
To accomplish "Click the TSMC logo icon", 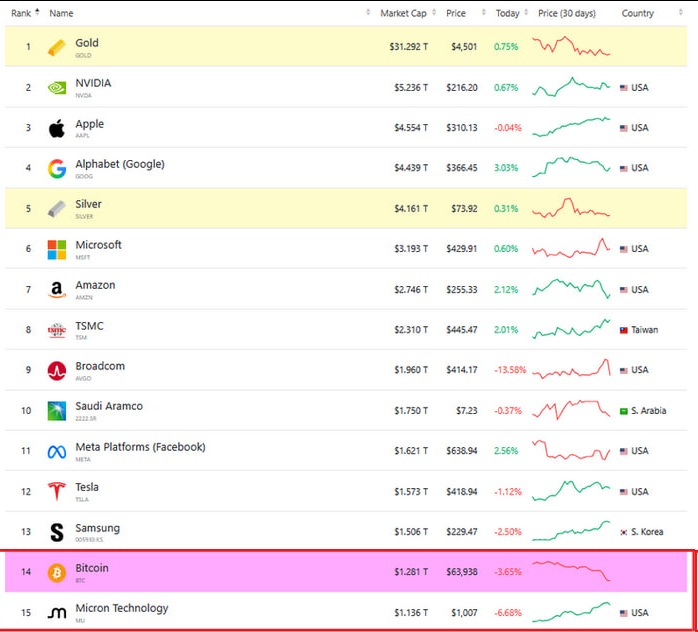I will click(x=57, y=330).
